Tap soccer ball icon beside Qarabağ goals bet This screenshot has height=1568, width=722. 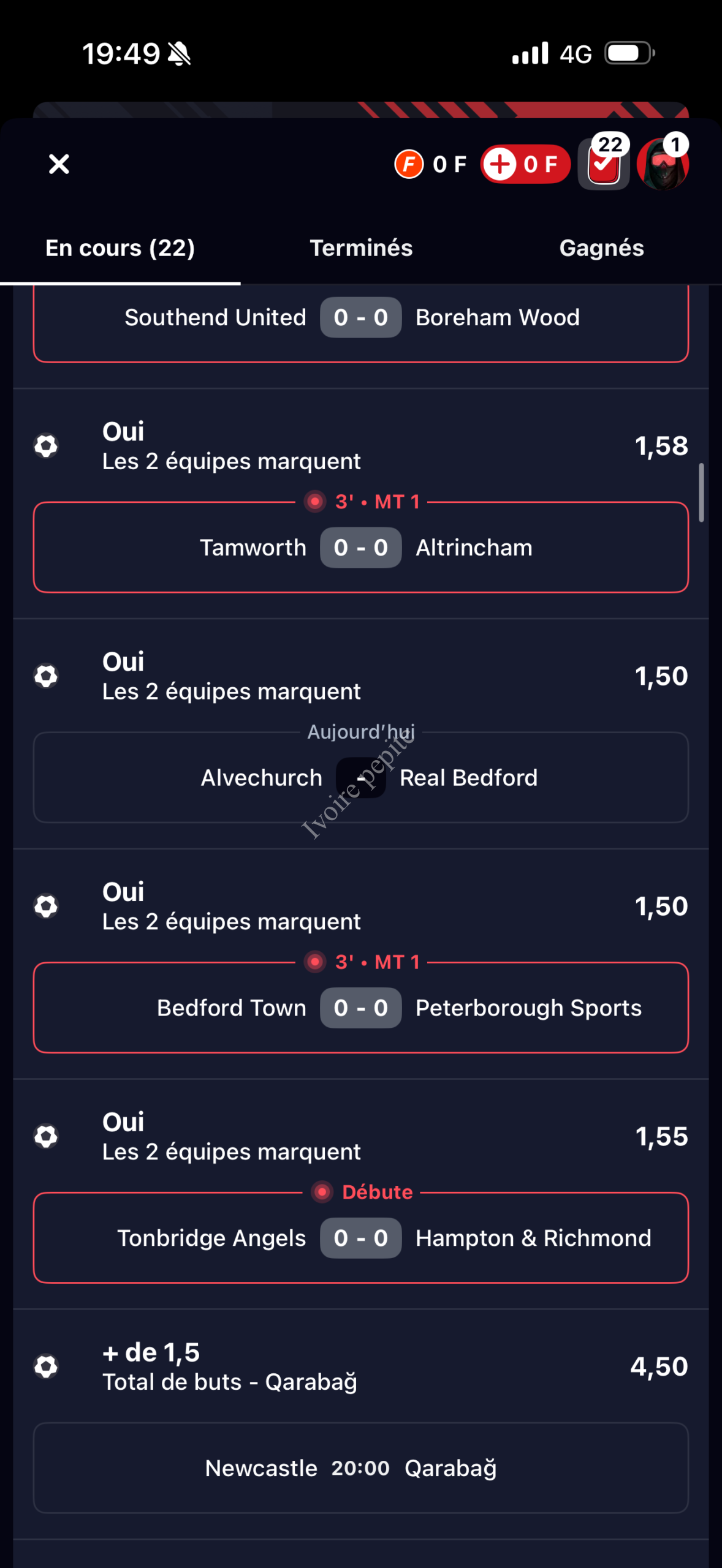(46, 1366)
